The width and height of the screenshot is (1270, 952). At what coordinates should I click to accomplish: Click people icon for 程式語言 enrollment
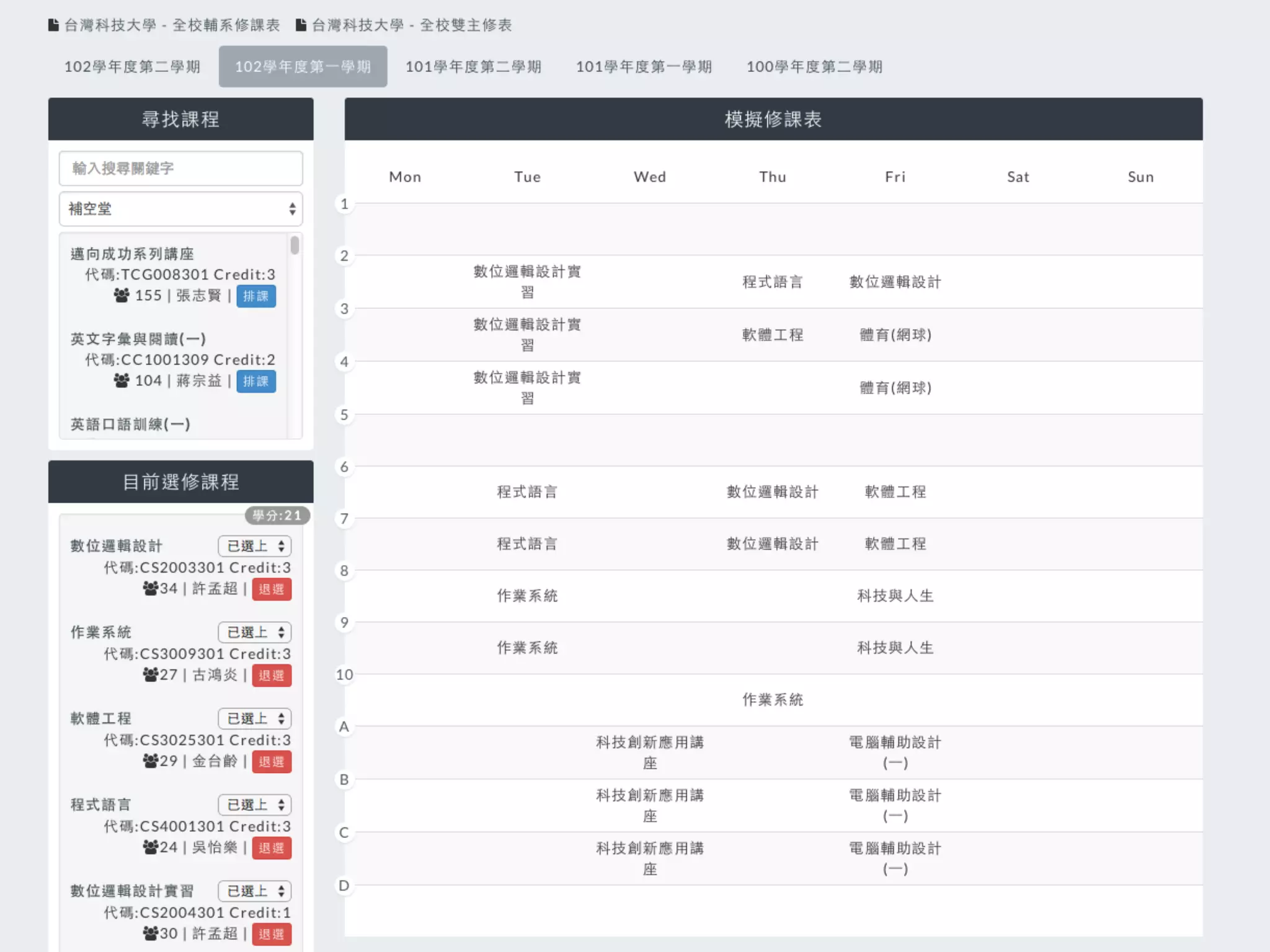click(150, 846)
